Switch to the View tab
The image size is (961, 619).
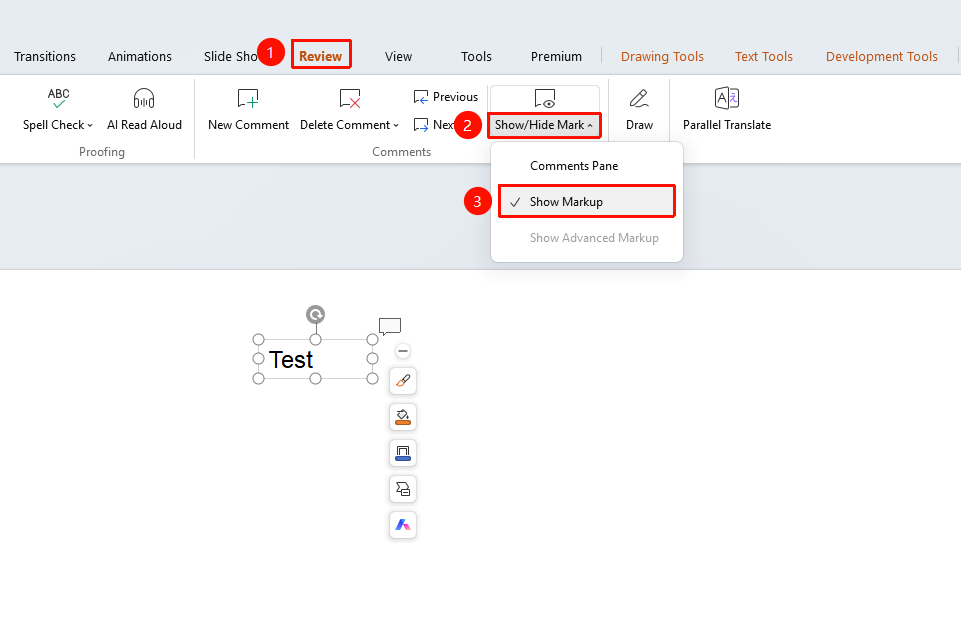(398, 56)
